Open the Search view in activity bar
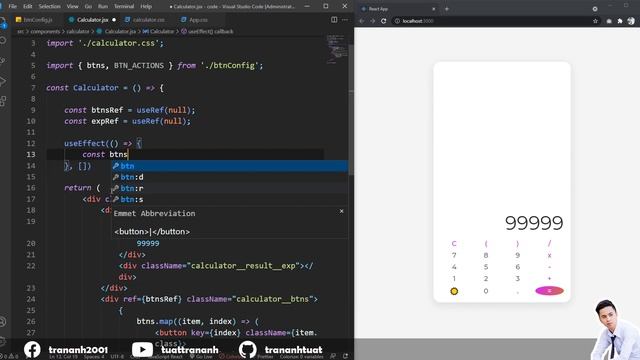 coord(3,41)
